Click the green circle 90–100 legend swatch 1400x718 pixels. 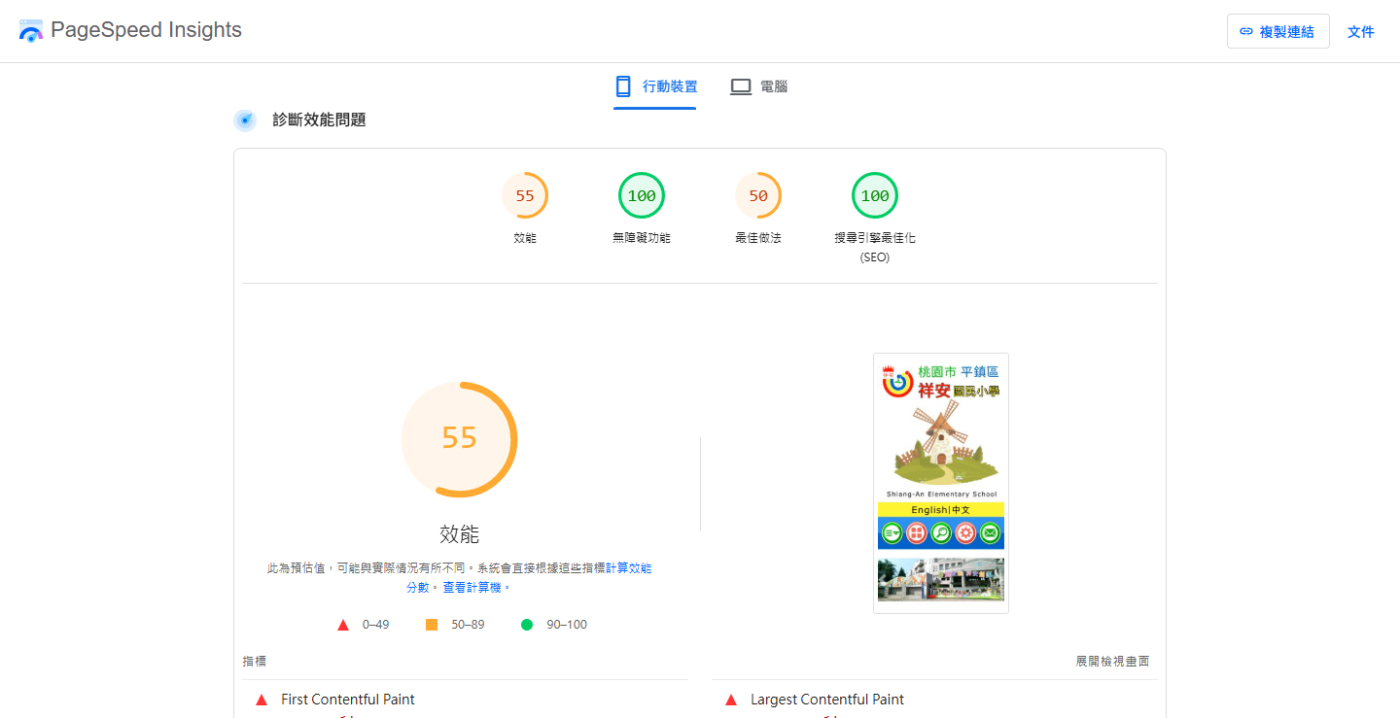click(527, 625)
